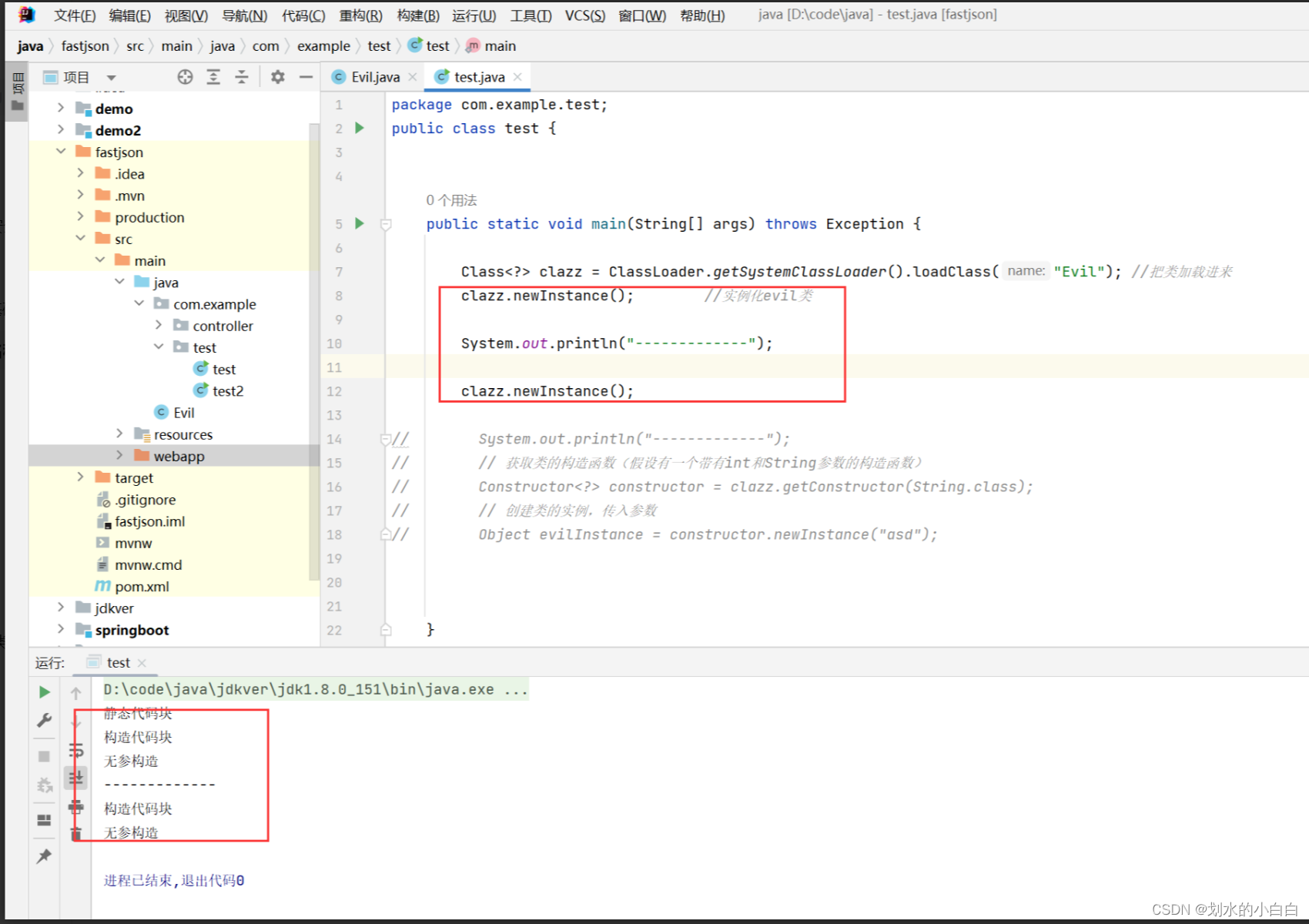Clear console with trash icon
The image size is (1309, 924).
point(75,833)
